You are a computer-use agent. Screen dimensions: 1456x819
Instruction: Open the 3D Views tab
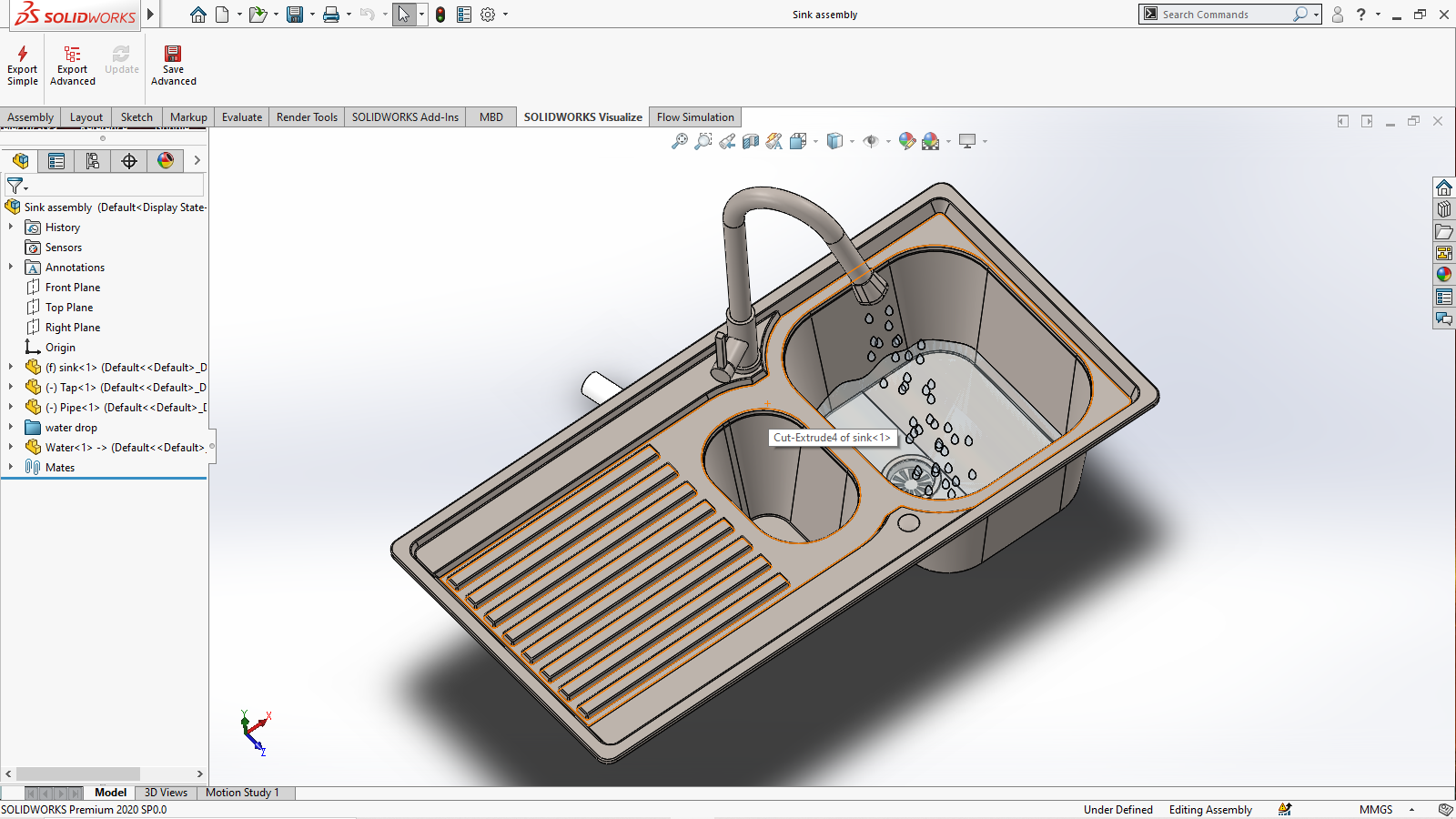pos(166,793)
